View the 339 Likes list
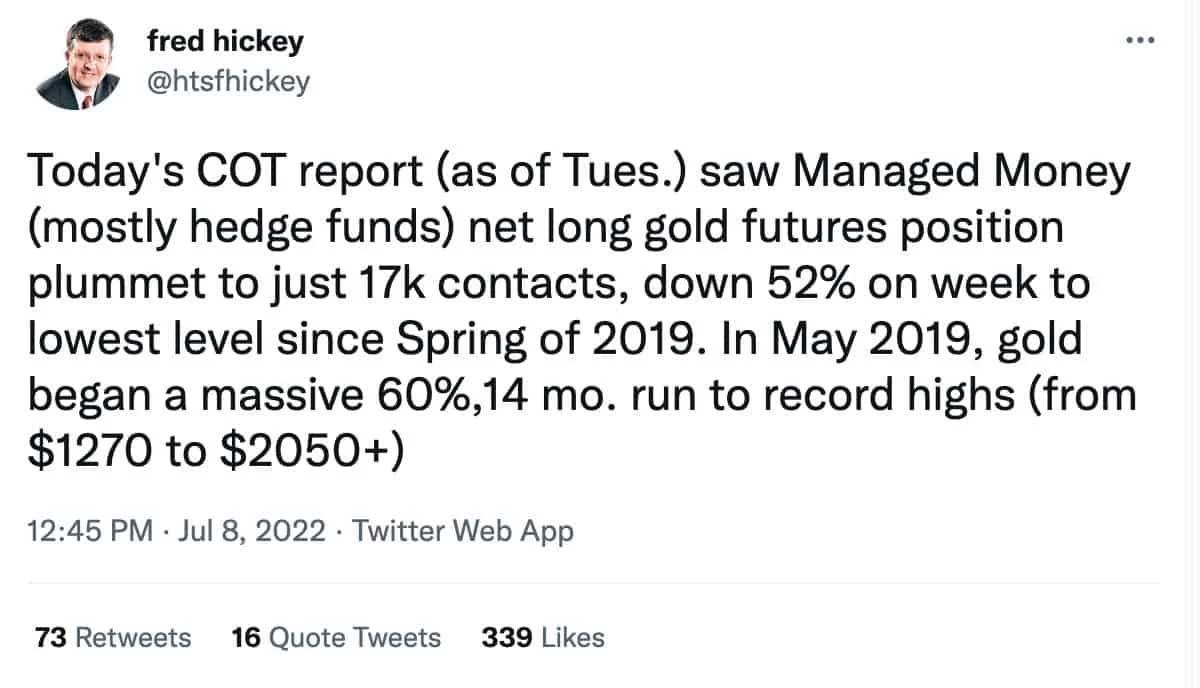This screenshot has width=1200, height=688. coord(543,637)
